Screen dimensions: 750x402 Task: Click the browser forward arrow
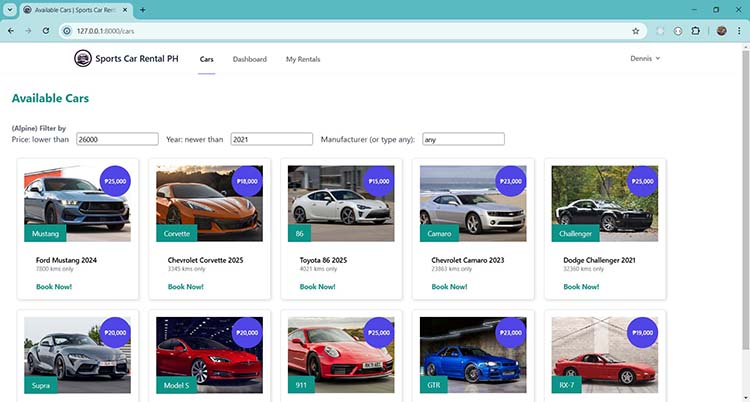[x=28, y=31]
